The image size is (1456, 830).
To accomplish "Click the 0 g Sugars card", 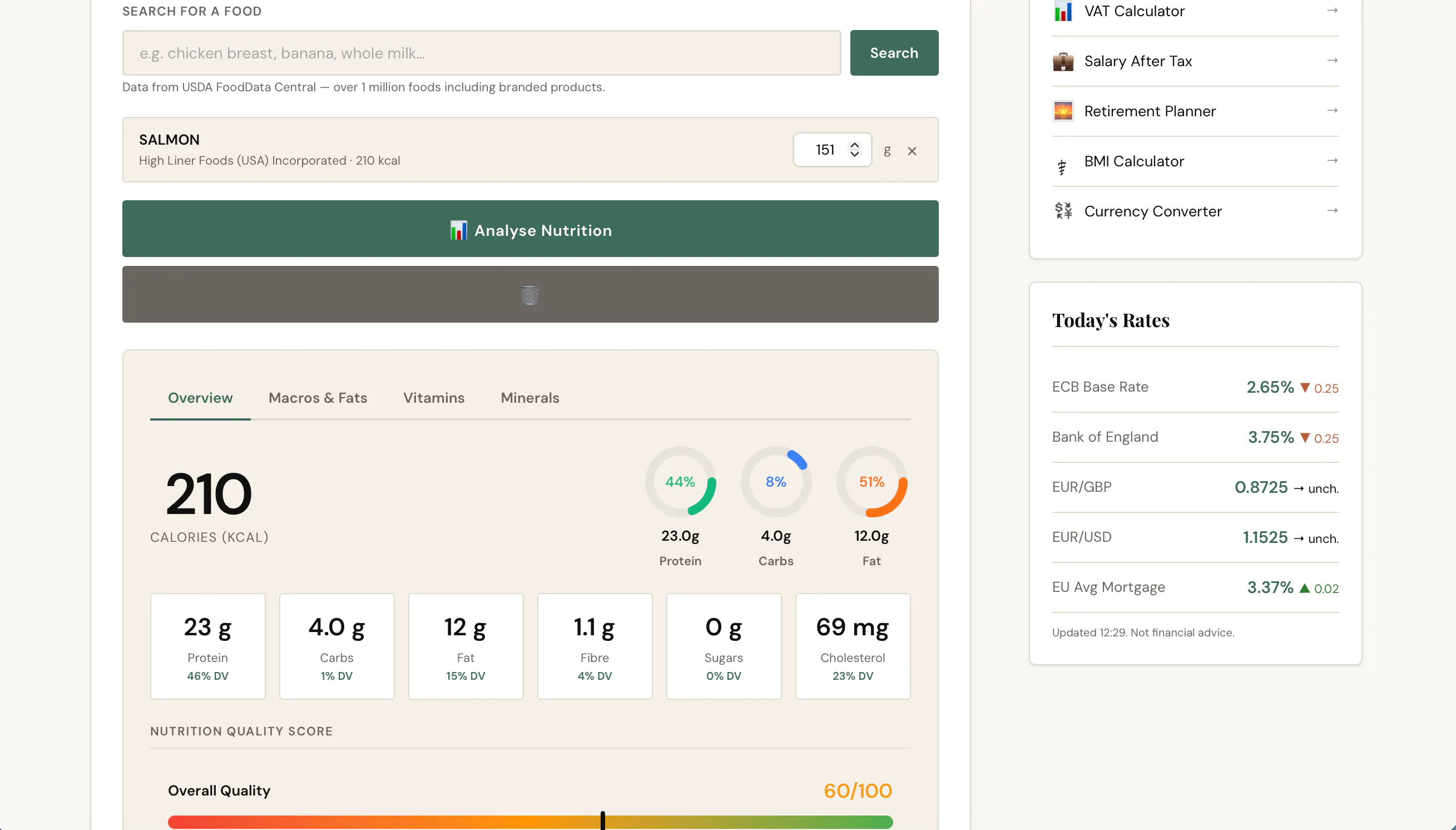I will point(724,646).
